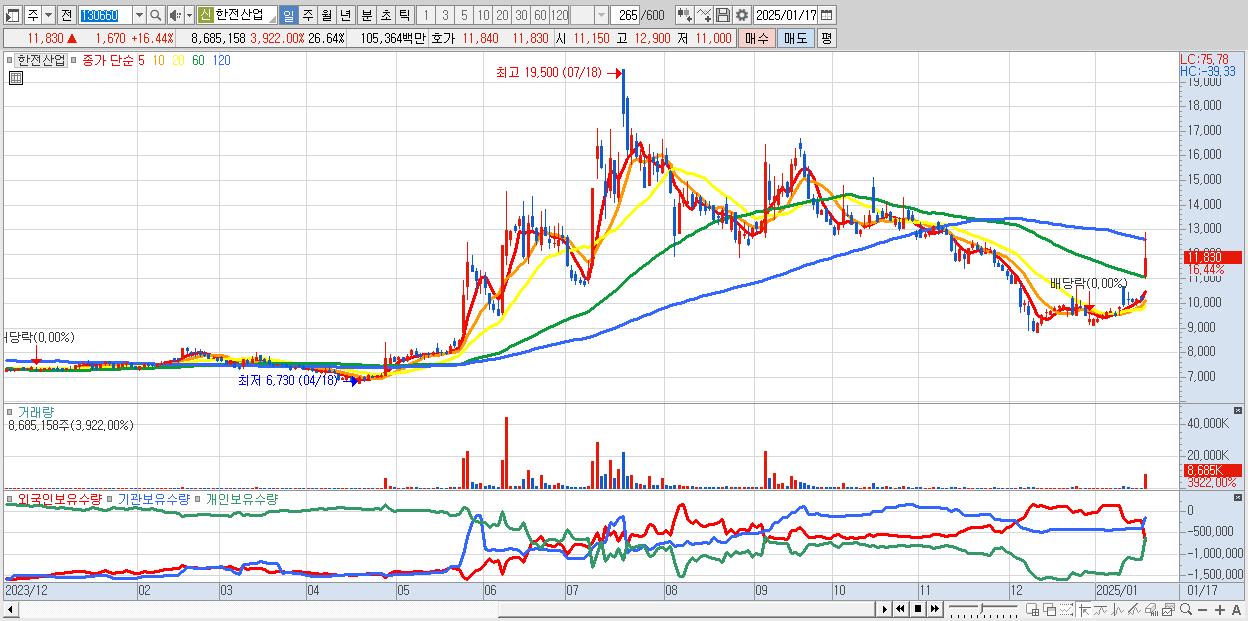Choose interval 20 button
Image resolution: width=1248 pixels, height=621 pixels.
click(502, 15)
